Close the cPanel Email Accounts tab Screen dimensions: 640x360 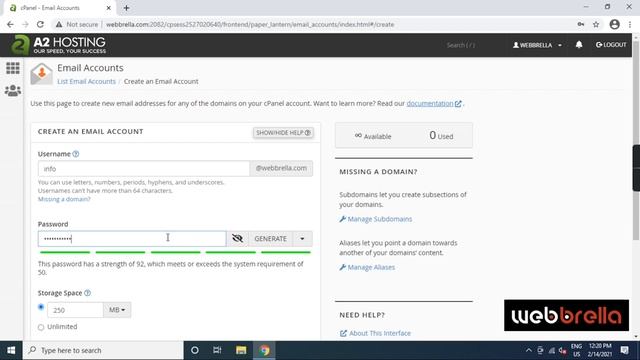[x=109, y=8]
